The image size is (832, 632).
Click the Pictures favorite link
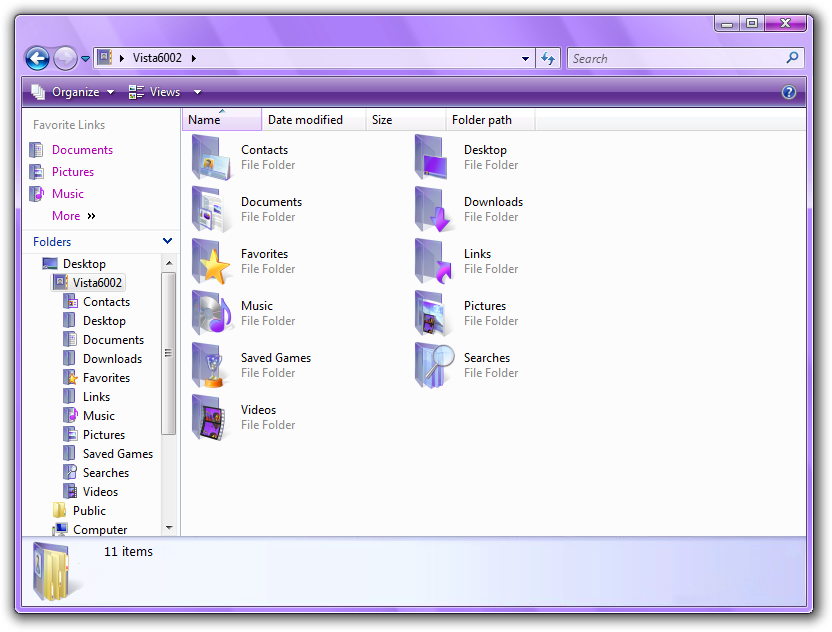72,172
